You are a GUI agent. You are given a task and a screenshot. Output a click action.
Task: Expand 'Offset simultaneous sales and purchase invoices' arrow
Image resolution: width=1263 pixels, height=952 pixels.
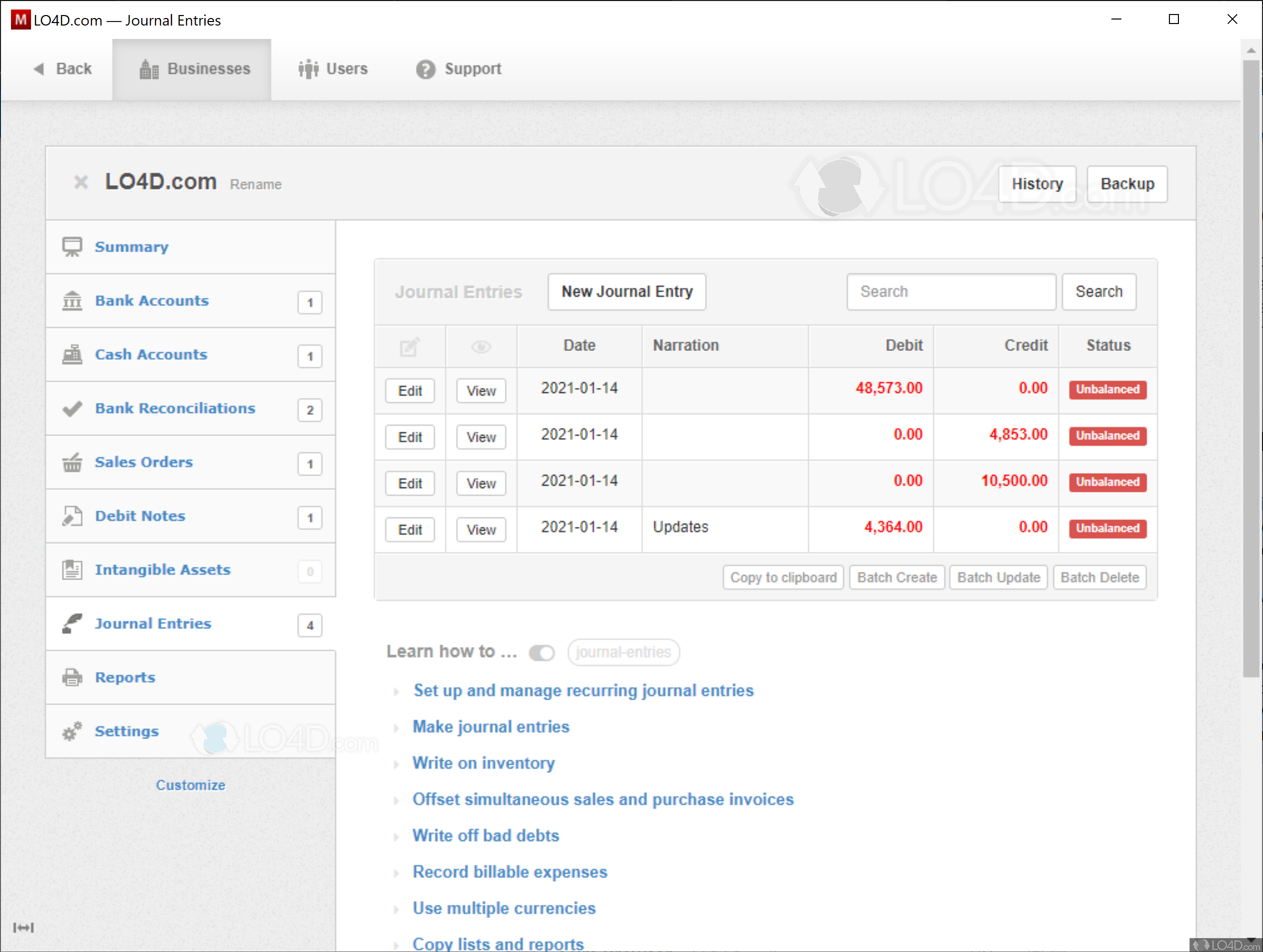point(396,800)
